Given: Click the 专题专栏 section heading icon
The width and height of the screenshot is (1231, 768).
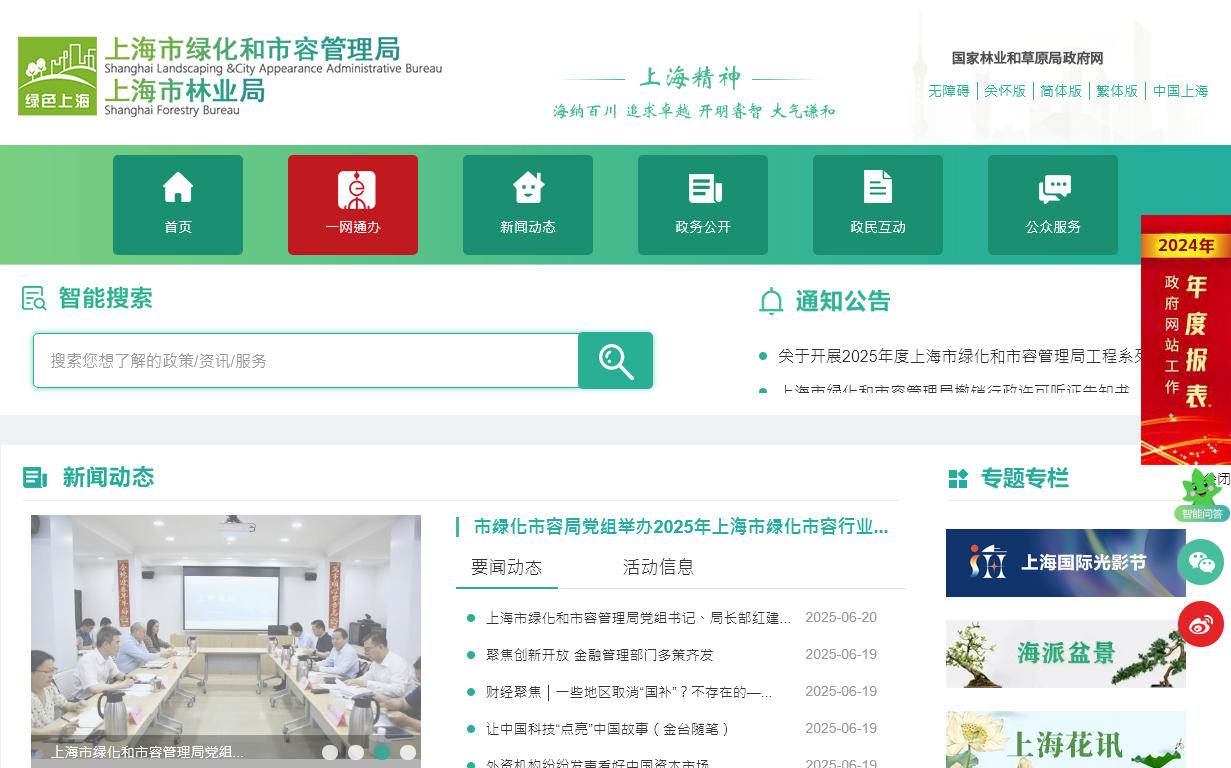Looking at the screenshot, I should pyautogui.click(x=958, y=479).
